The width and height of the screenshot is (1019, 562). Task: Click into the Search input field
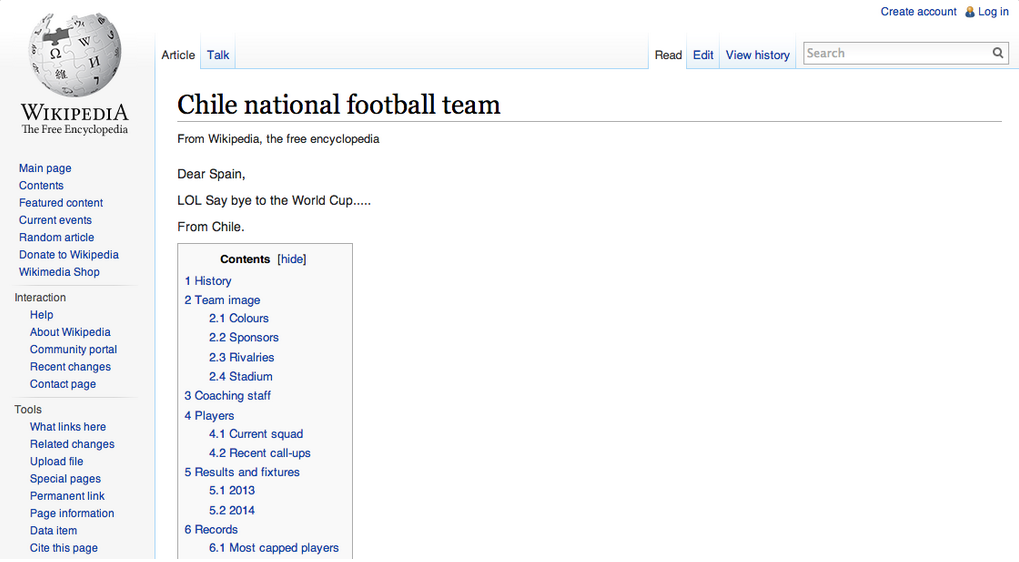[x=895, y=53]
